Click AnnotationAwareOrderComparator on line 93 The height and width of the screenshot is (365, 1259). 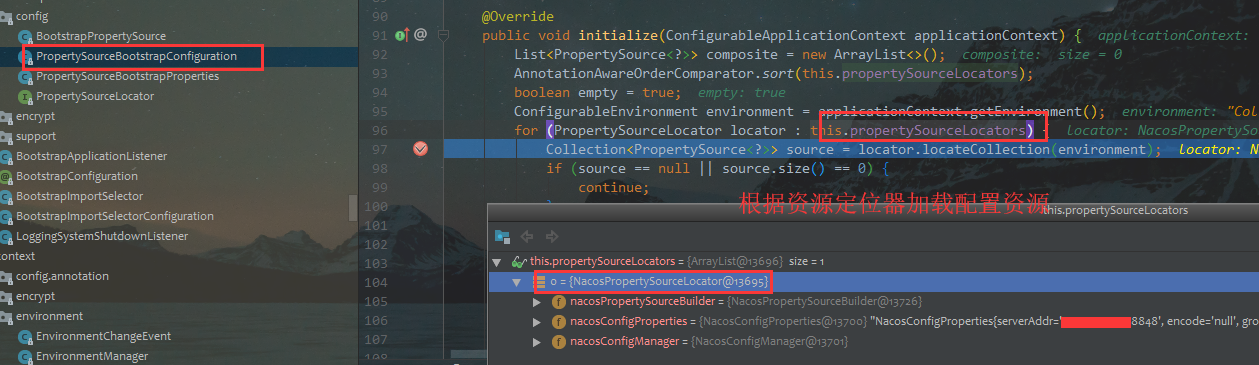point(633,73)
